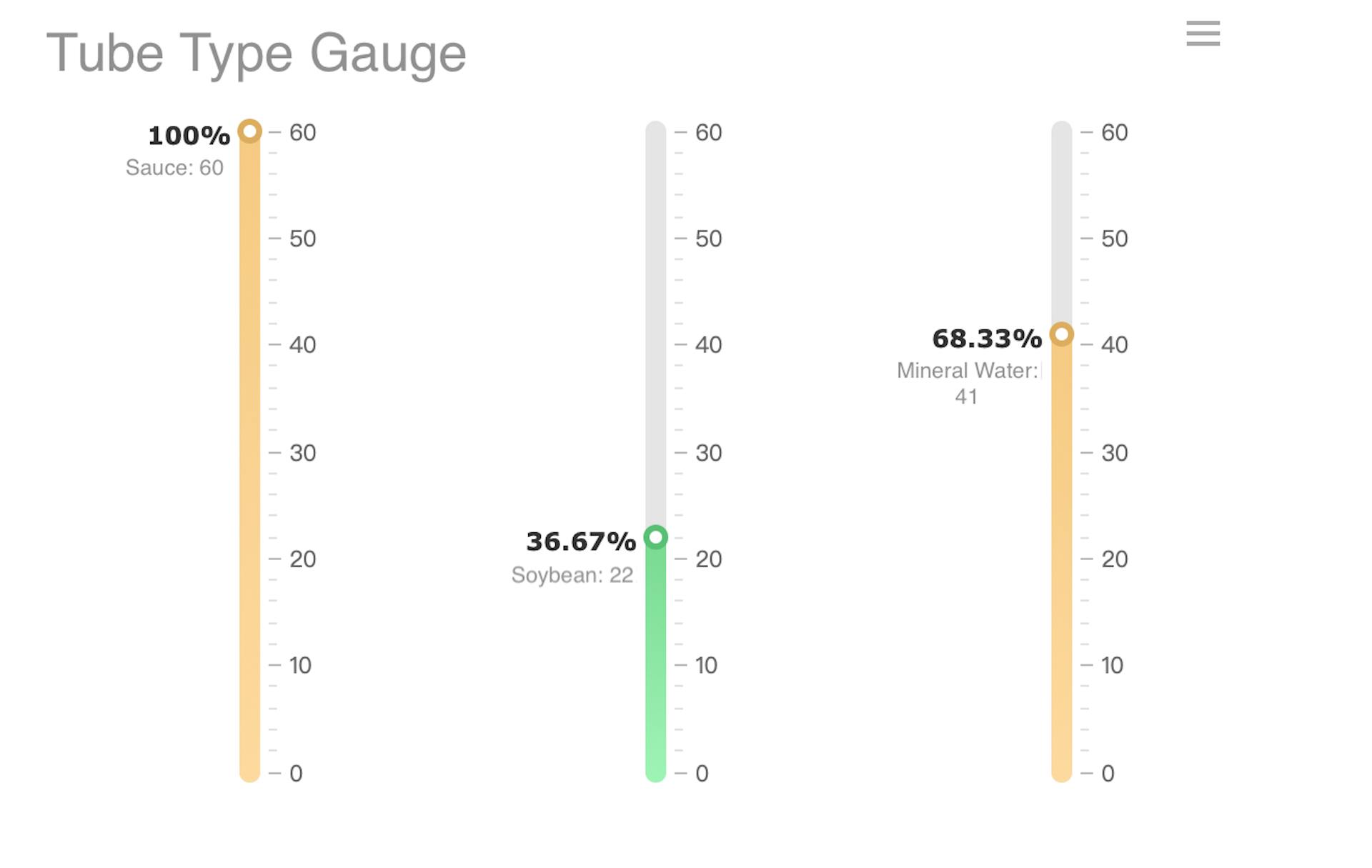Click the Mineral Water gauge pointer handle
Image resolution: width=1372 pixels, height=868 pixels.
[x=1061, y=333]
